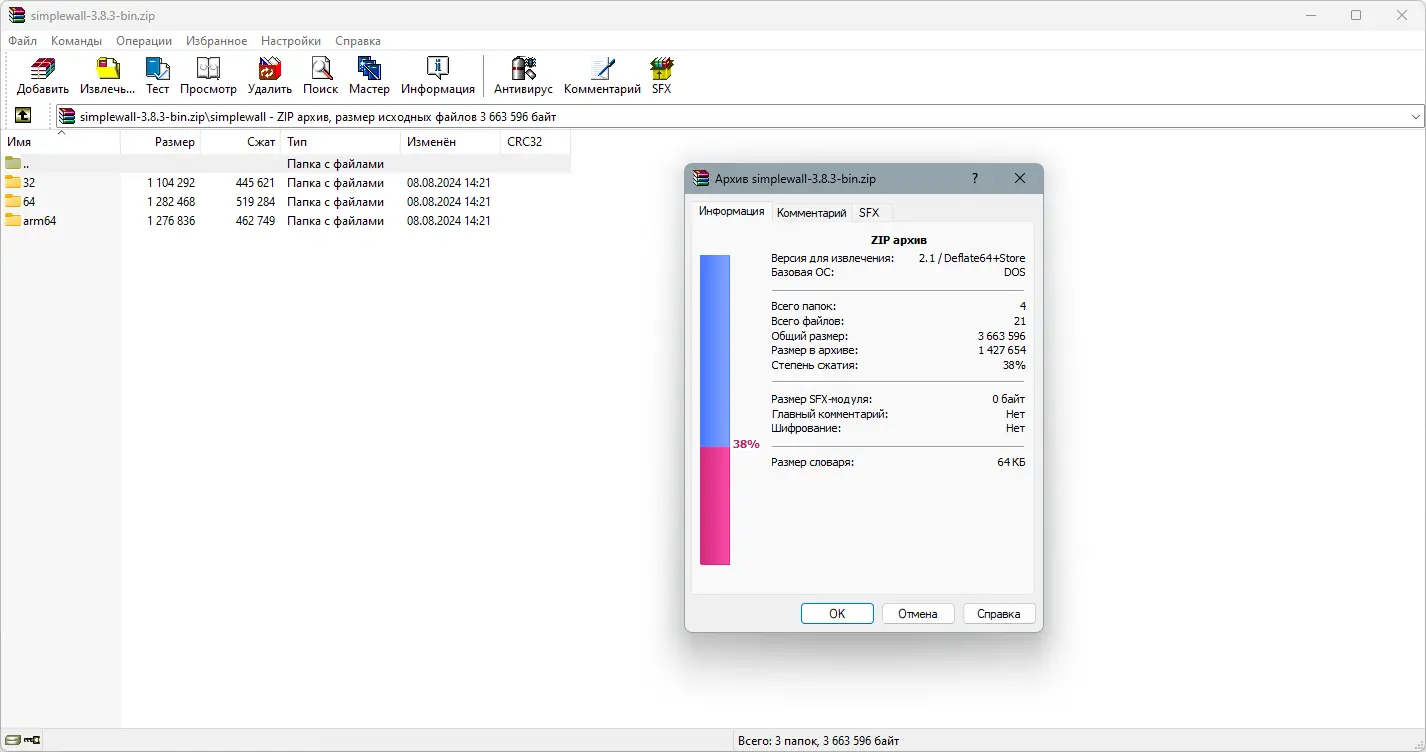Viewport: 1426px width, 752px height.
Task: Switch to the Комментарий tab in the dialog
Action: (812, 213)
